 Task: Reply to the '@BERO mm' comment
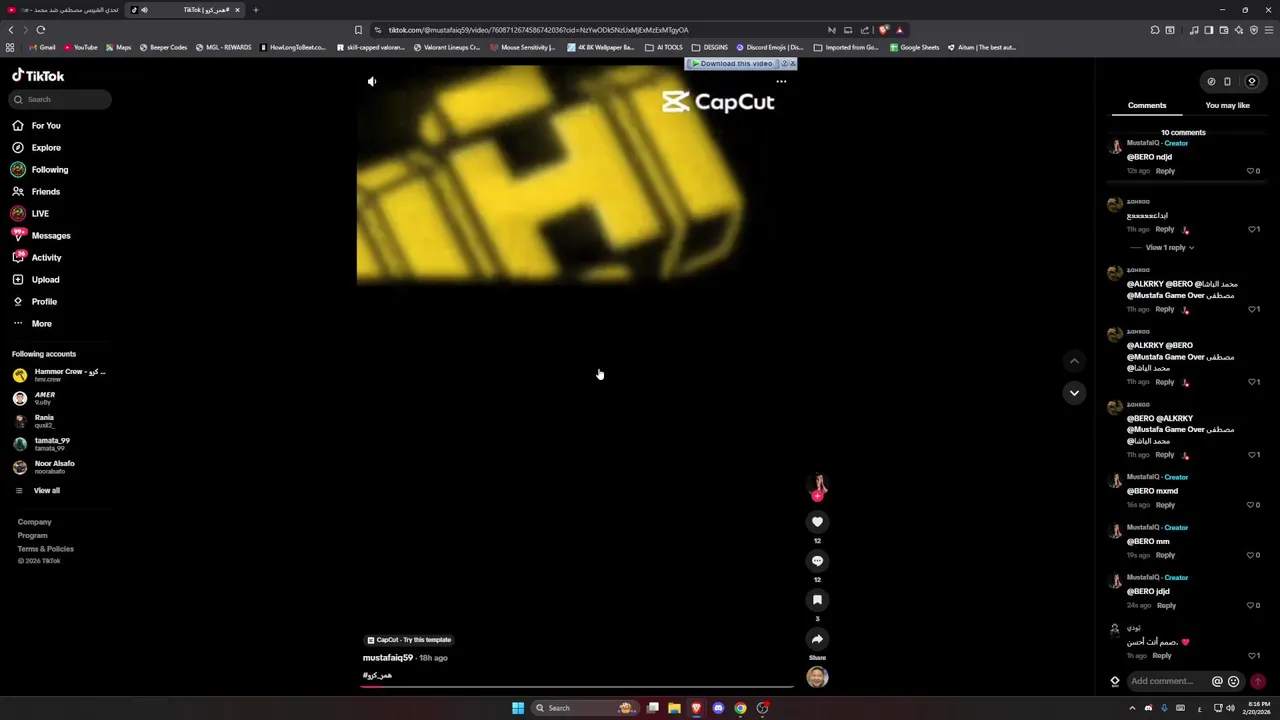(x=1165, y=555)
